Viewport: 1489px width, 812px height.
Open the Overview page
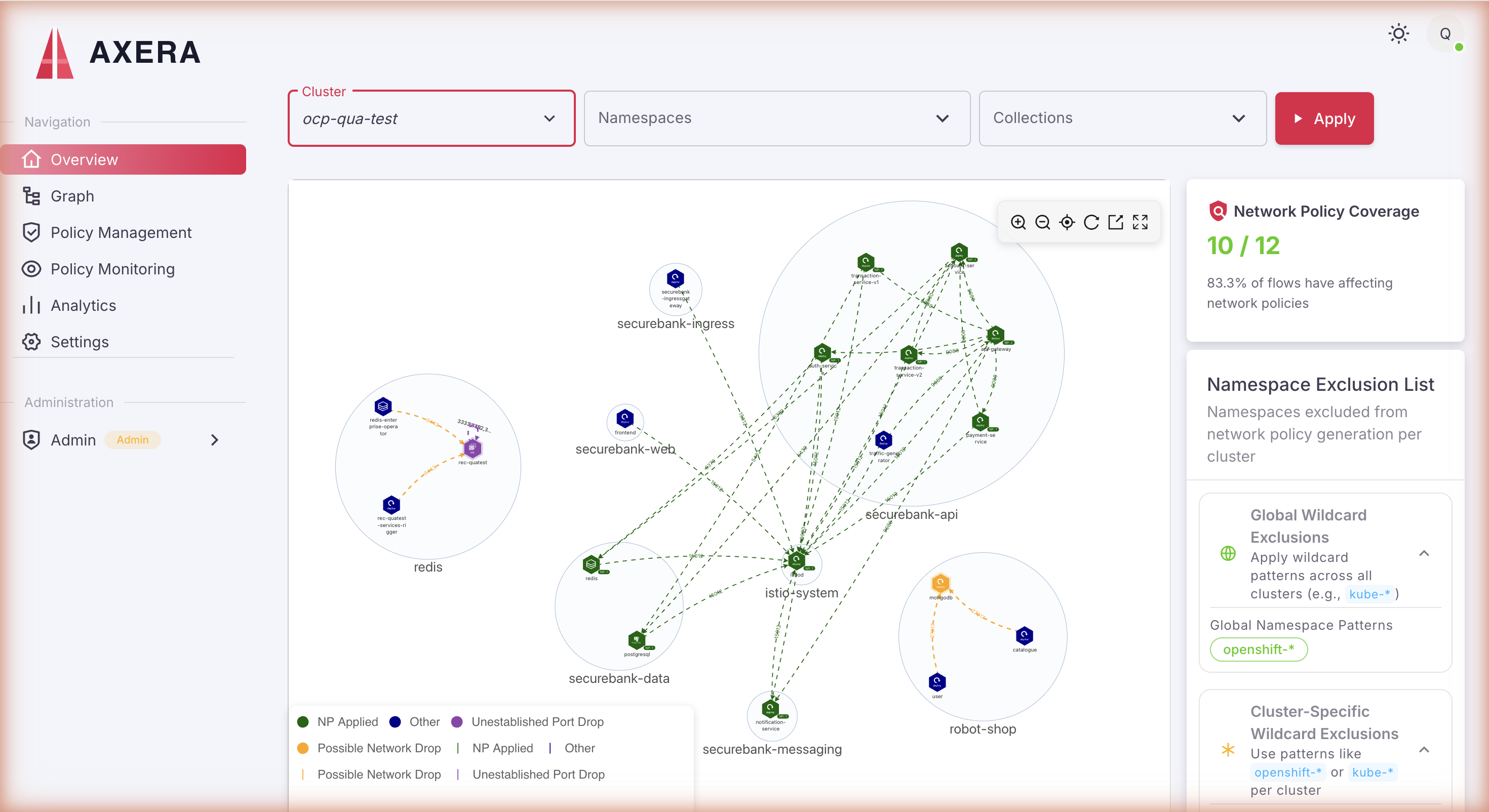pos(124,159)
